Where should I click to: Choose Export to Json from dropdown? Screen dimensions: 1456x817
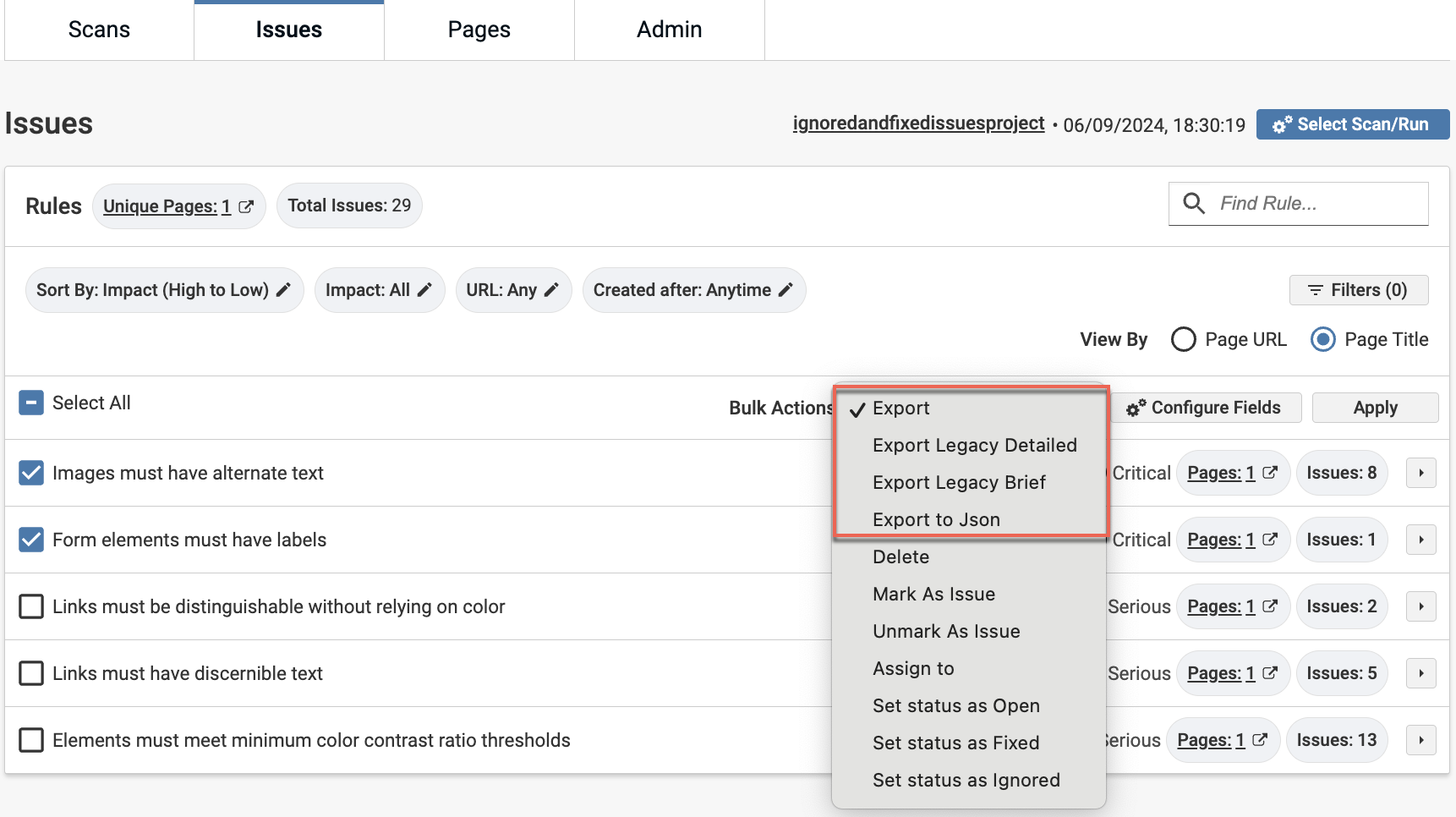coord(936,519)
